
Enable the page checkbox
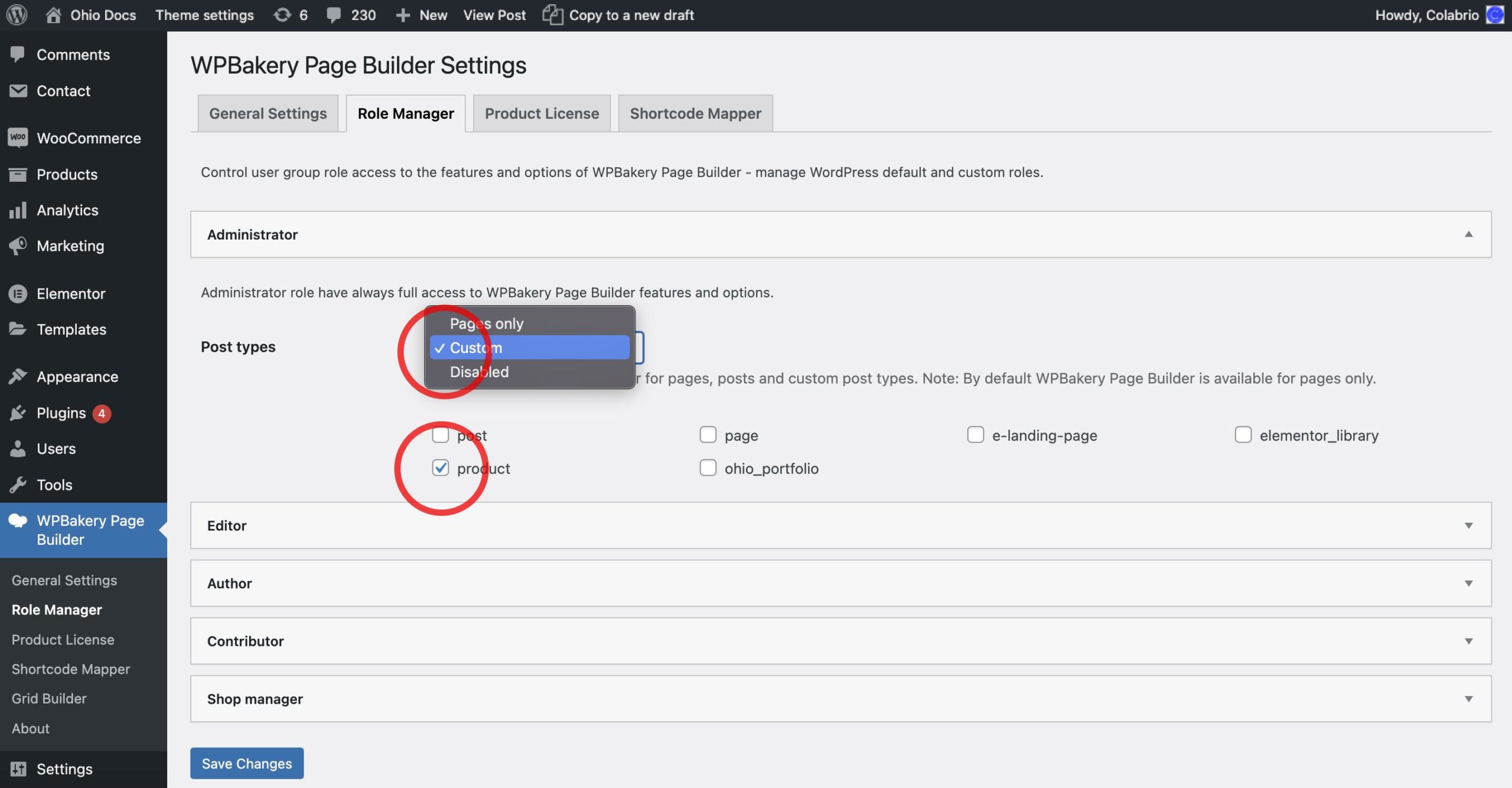tap(708, 434)
